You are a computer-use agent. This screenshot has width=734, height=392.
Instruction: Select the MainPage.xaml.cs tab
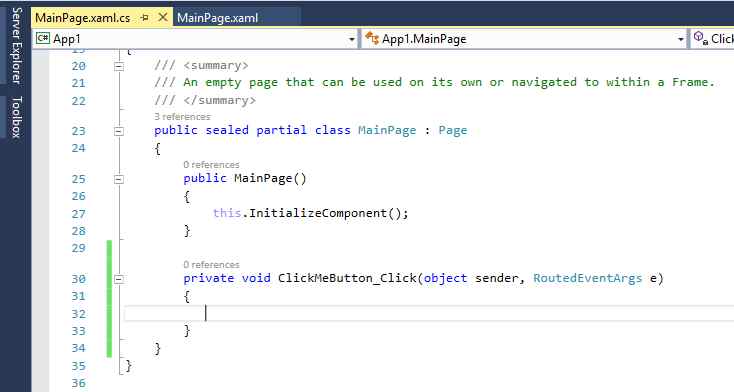[x=83, y=18]
